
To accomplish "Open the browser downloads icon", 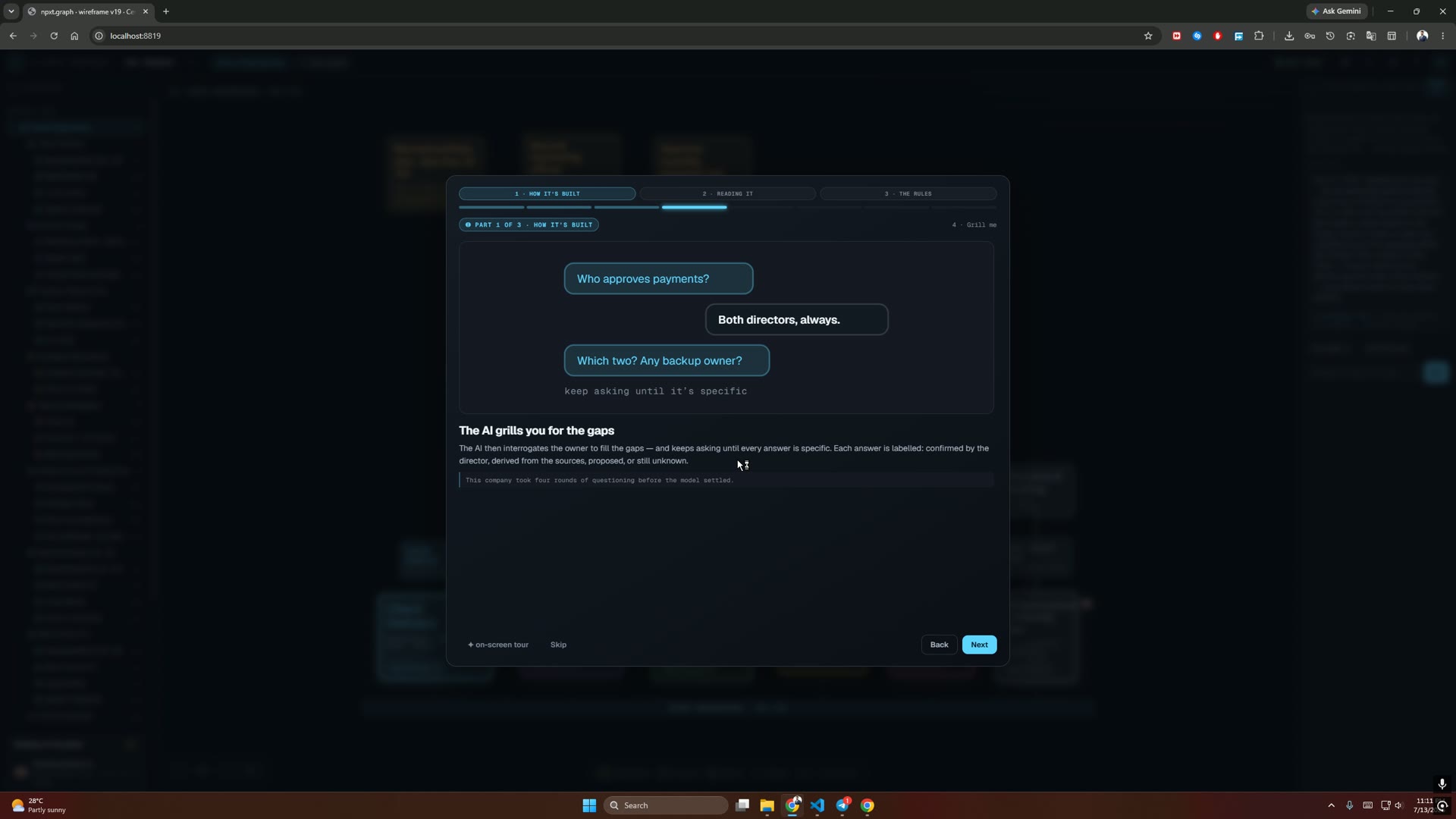I will (1289, 36).
